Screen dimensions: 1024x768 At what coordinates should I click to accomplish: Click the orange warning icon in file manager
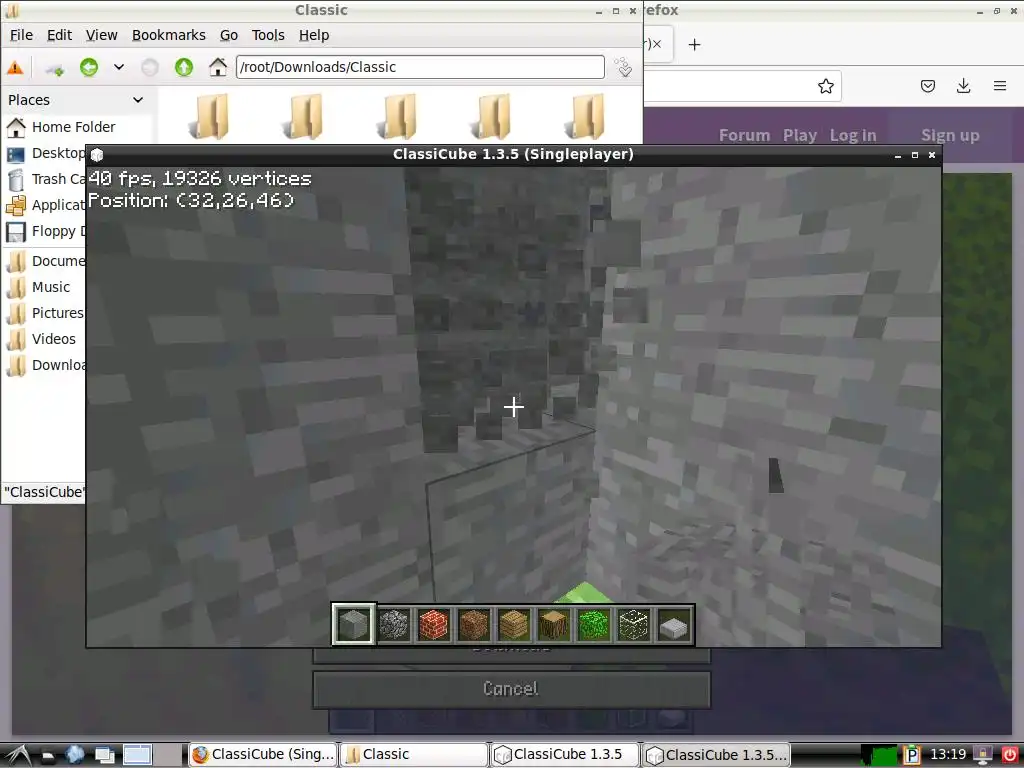click(x=15, y=67)
